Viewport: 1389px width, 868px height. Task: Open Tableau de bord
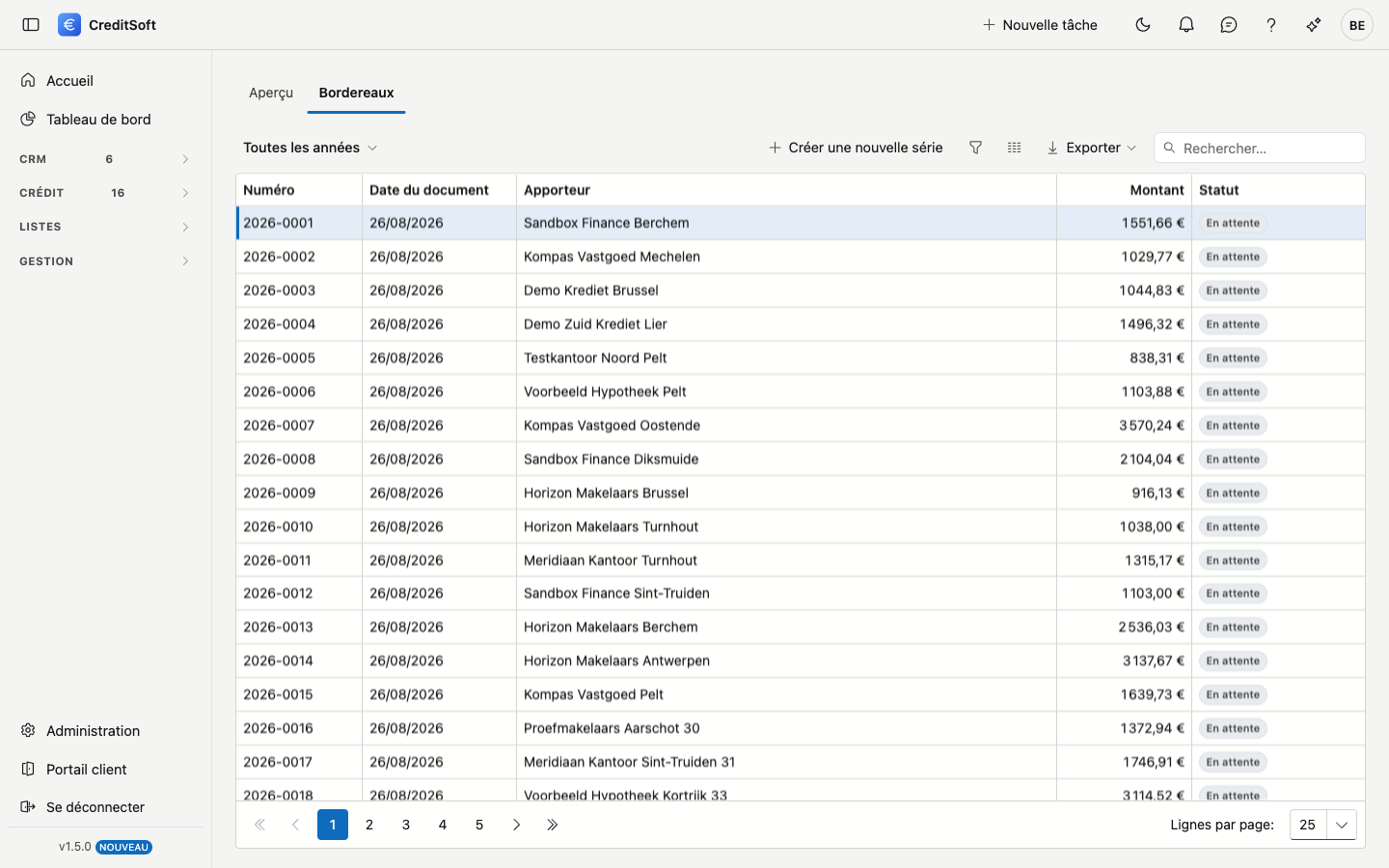(106, 120)
